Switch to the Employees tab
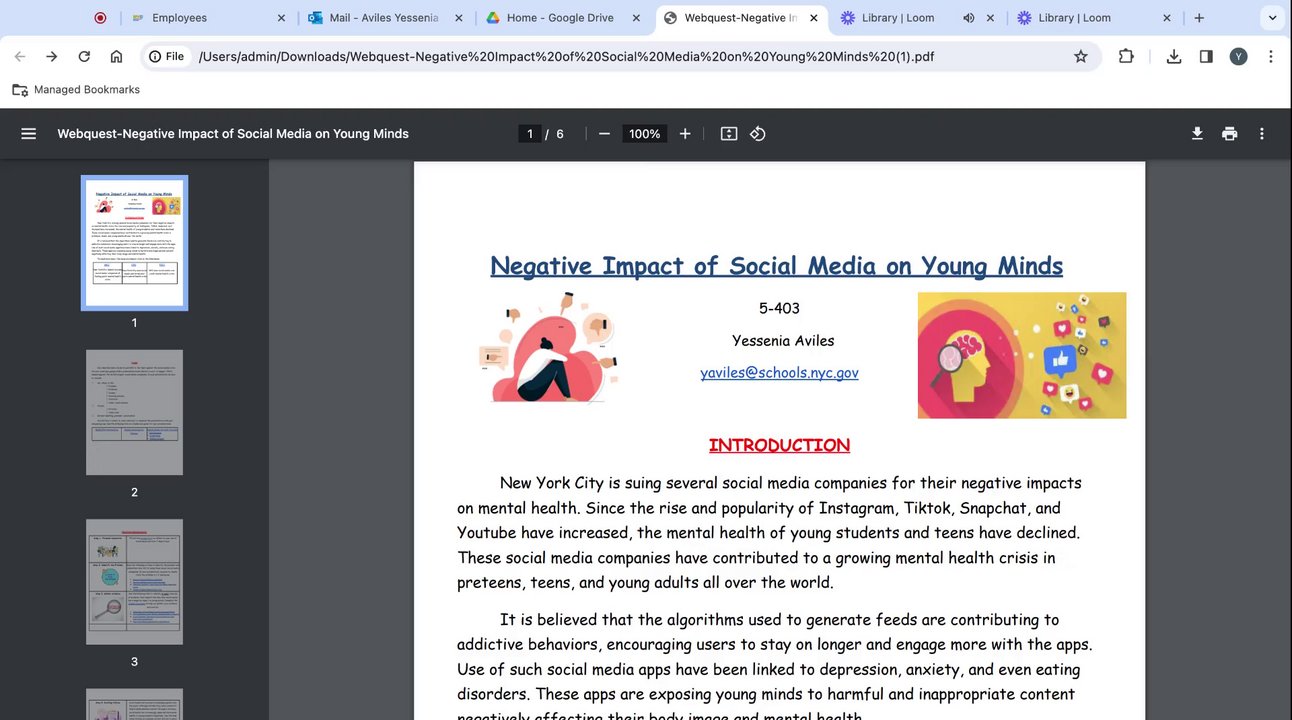Image resolution: width=1292 pixels, height=720 pixels. [208, 18]
